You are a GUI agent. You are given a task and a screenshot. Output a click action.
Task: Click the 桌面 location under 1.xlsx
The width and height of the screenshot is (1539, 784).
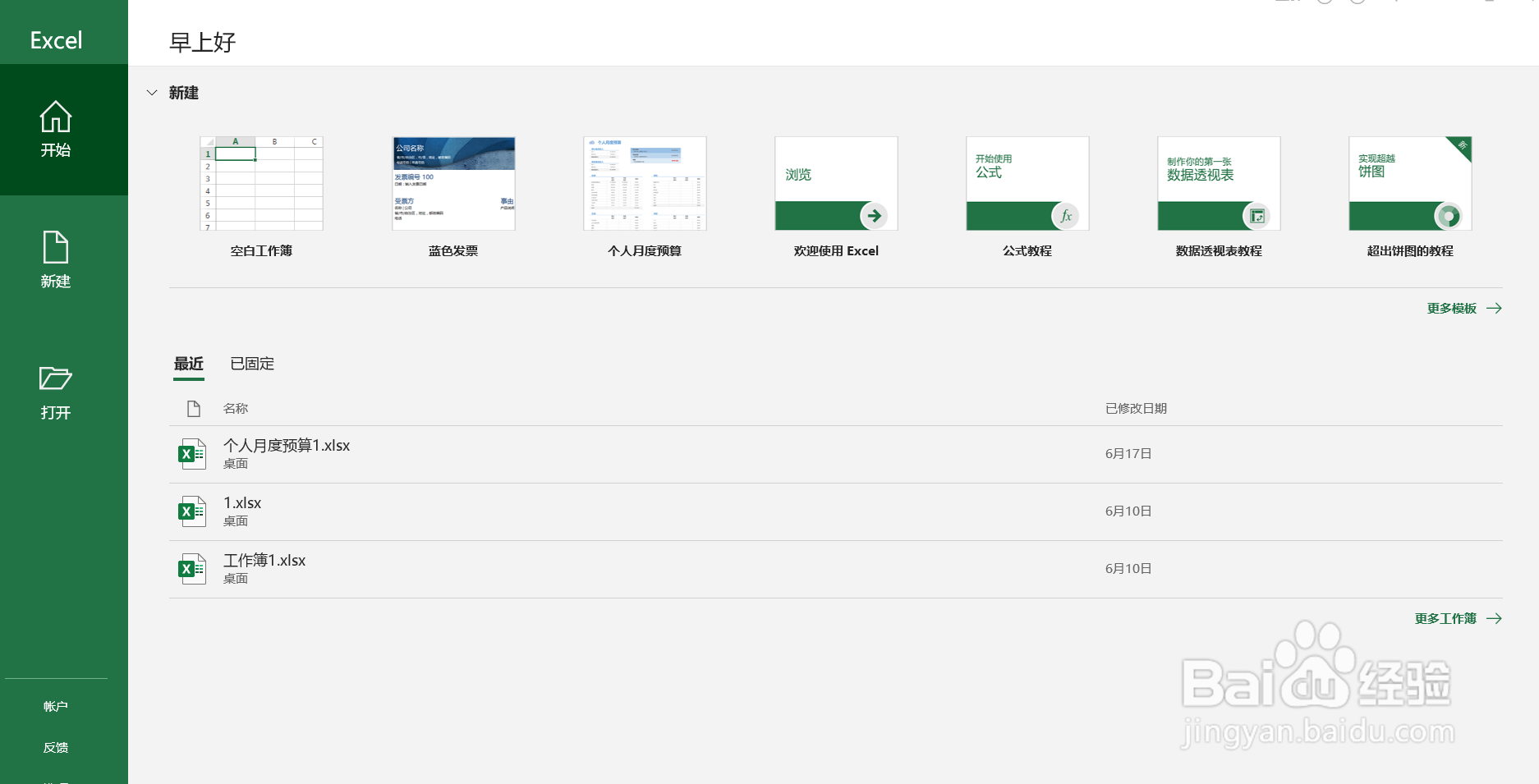click(x=236, y=521)
